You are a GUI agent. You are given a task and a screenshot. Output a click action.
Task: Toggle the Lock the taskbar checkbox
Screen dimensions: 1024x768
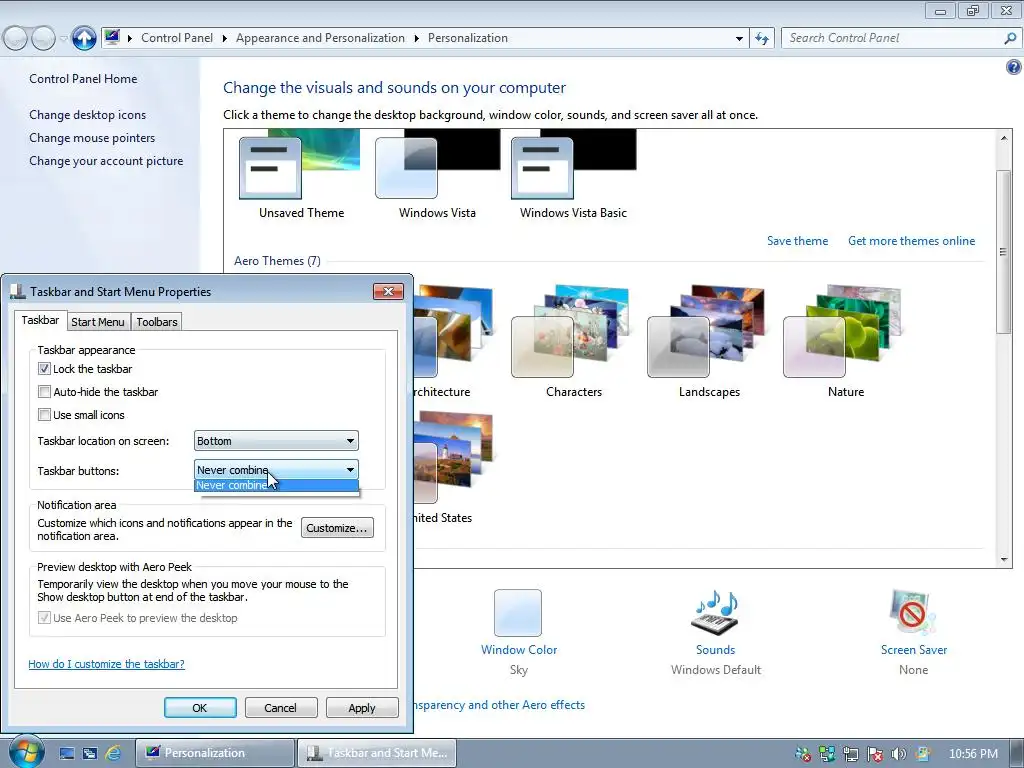(44, 369)
